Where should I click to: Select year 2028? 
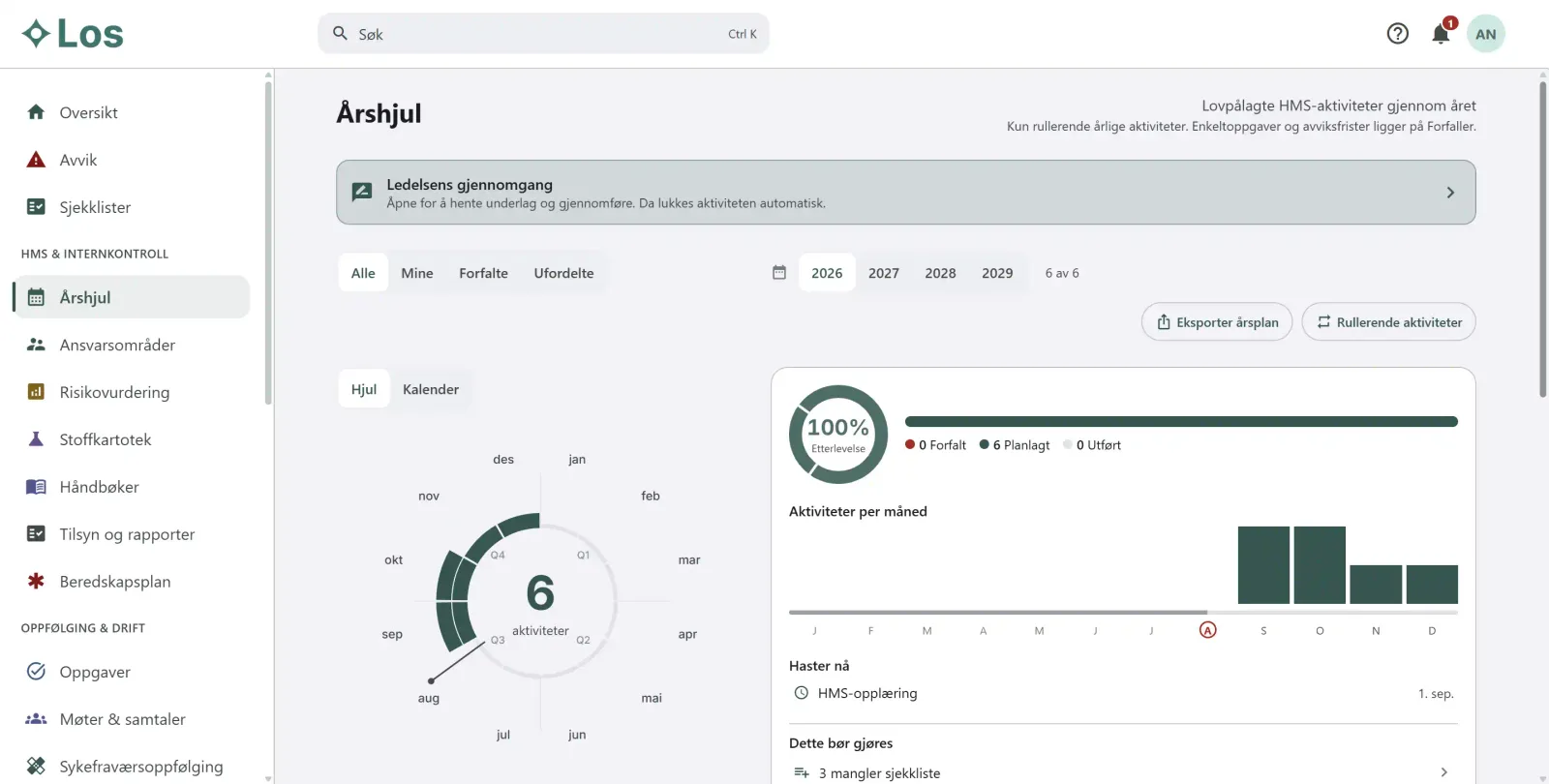[940, 273]
